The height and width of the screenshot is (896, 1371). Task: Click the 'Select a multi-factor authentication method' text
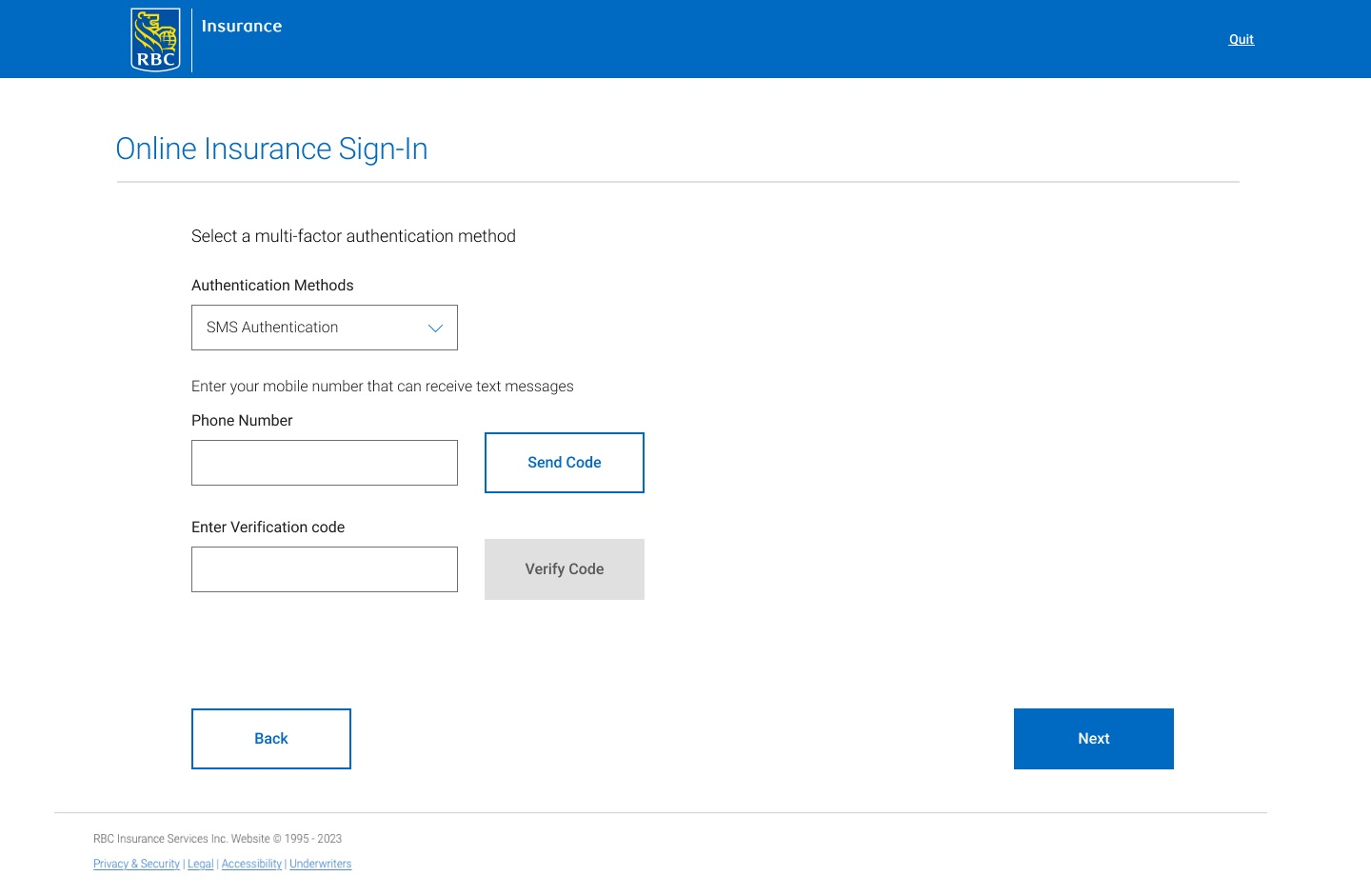coord(353,236)
